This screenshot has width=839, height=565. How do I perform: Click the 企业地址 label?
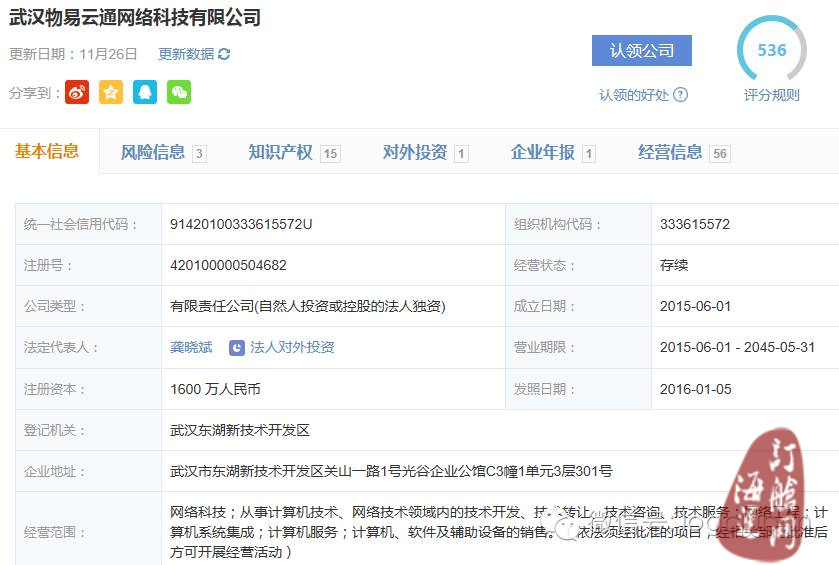point(55,471)
